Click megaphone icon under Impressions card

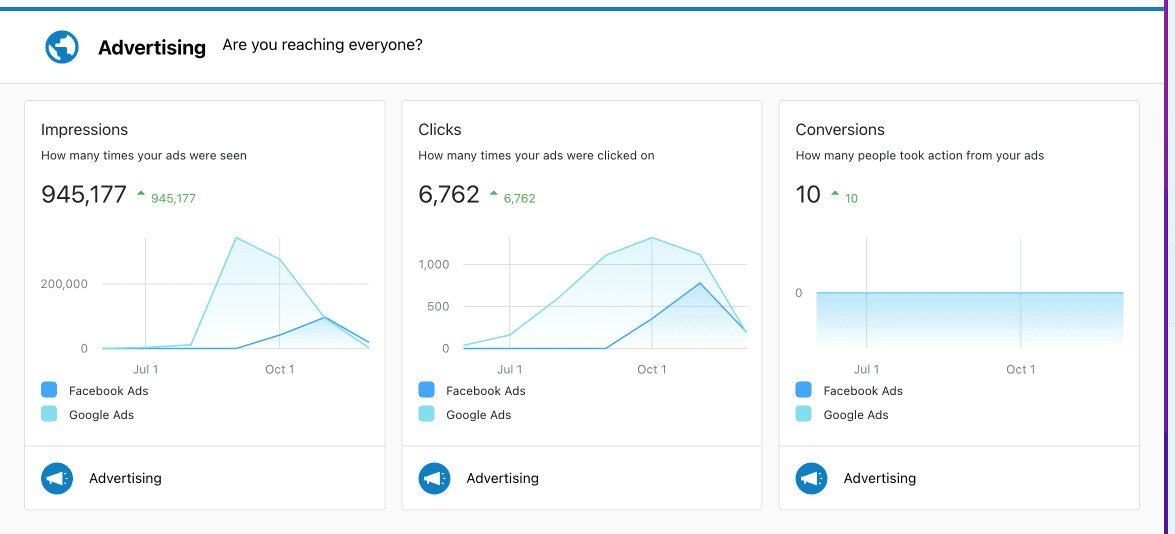click(57, 479)
